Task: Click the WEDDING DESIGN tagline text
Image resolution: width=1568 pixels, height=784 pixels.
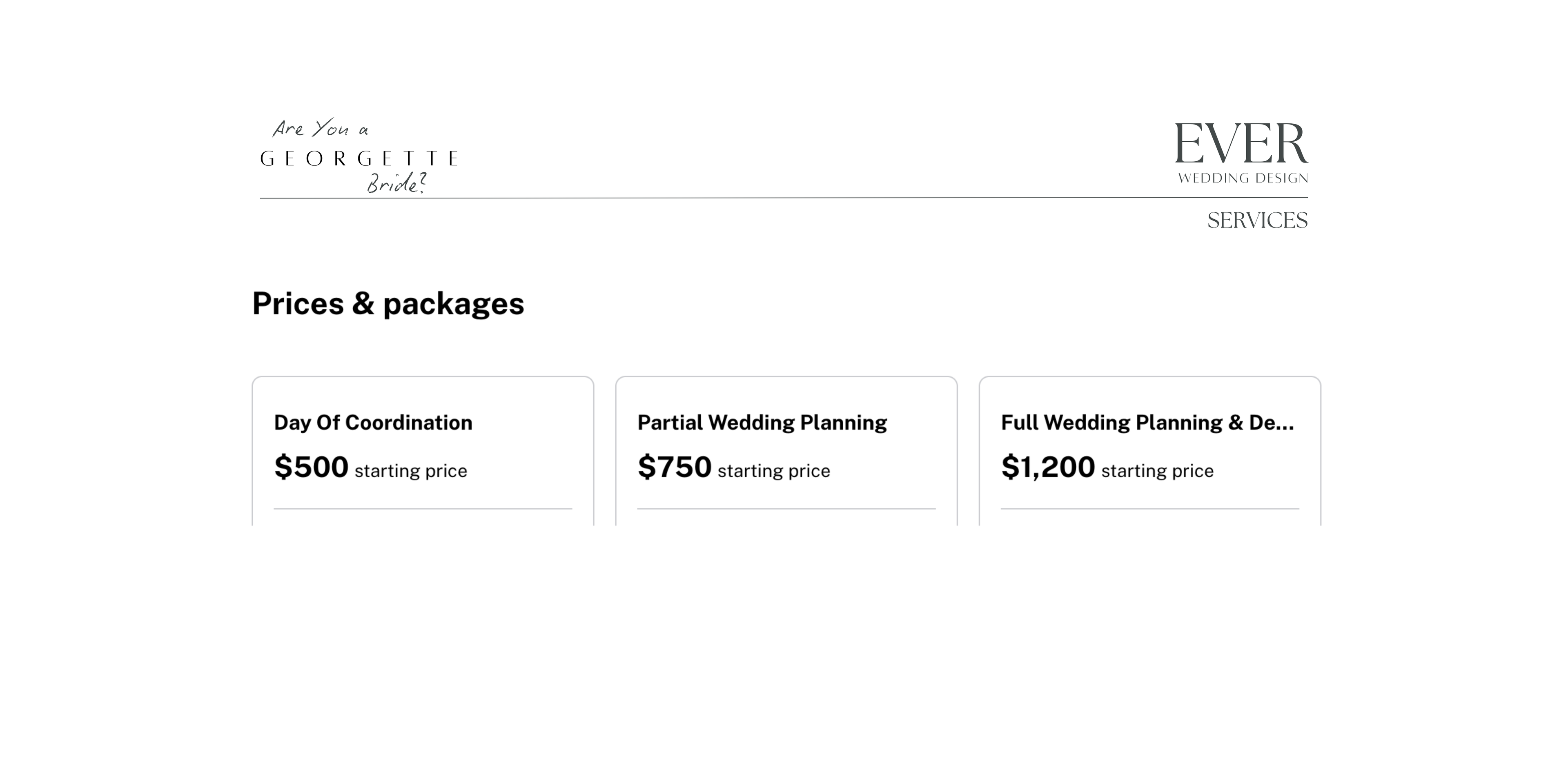Action: pos(1243,178)
